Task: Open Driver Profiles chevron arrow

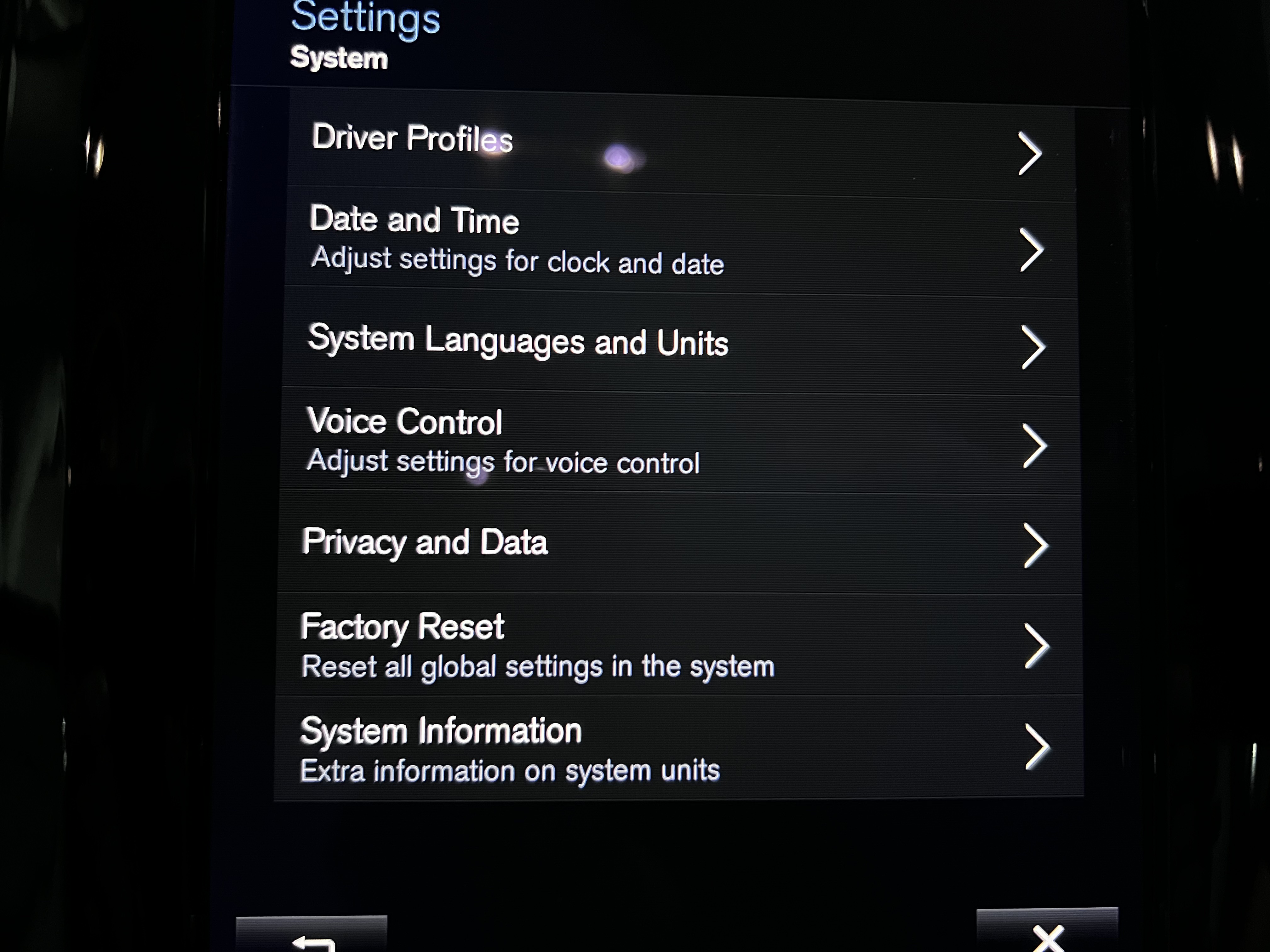Action: [x=1029, y=153]
